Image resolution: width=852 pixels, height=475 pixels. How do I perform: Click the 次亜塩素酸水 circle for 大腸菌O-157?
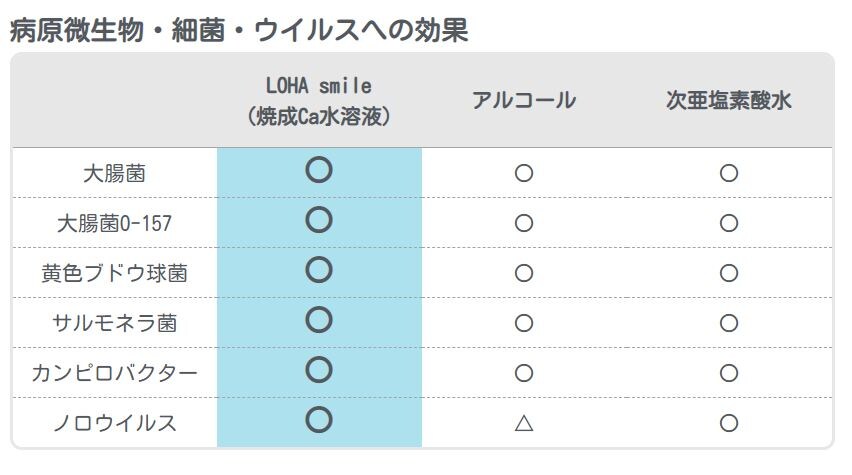[729, 223]
